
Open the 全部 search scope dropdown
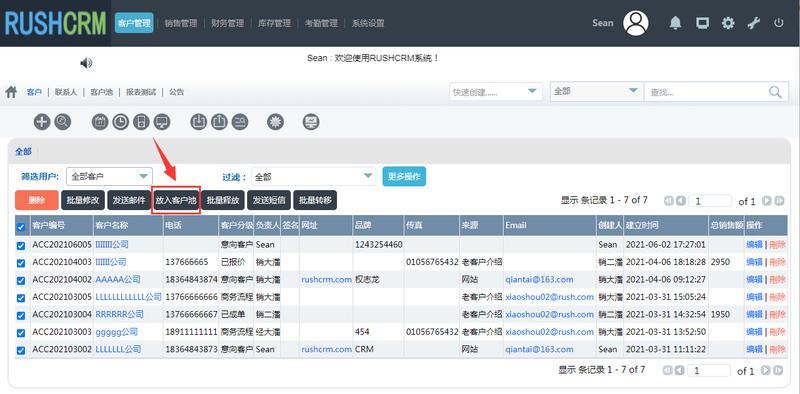pos(596,92)
